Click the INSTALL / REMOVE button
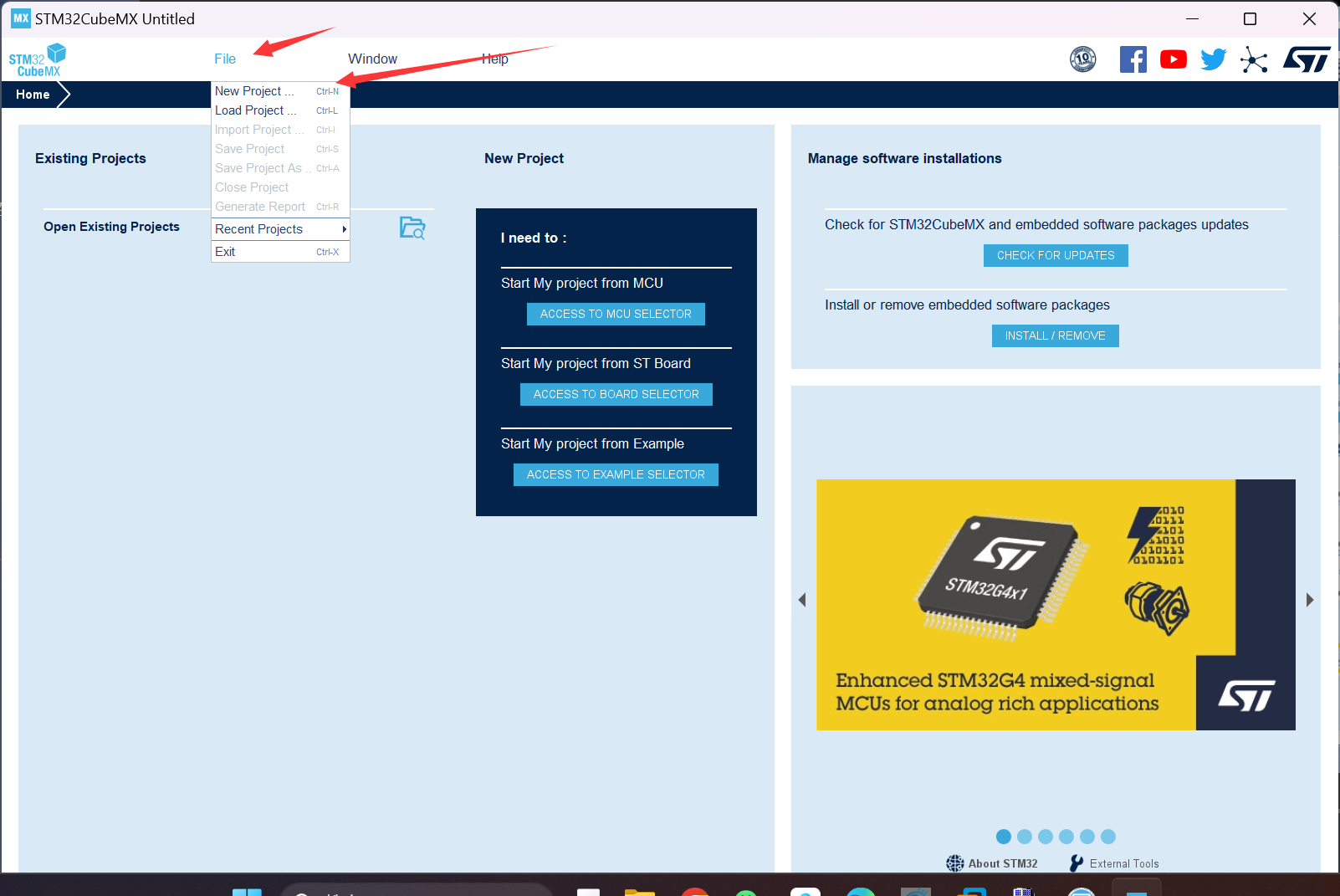 (1056, 335)
